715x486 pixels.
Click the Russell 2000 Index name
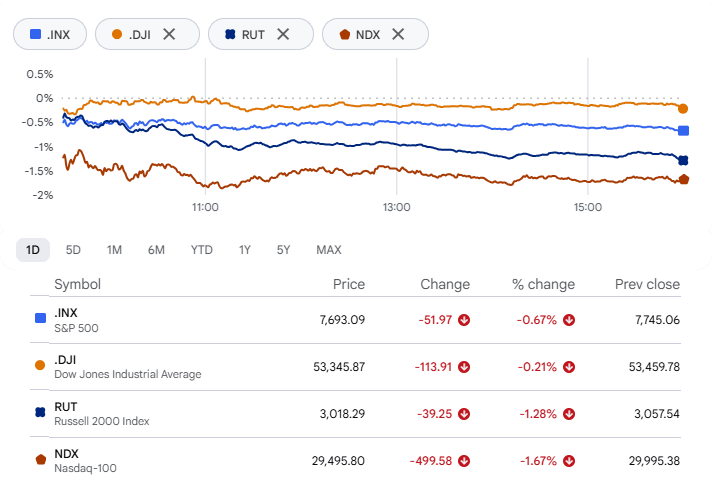102,421
